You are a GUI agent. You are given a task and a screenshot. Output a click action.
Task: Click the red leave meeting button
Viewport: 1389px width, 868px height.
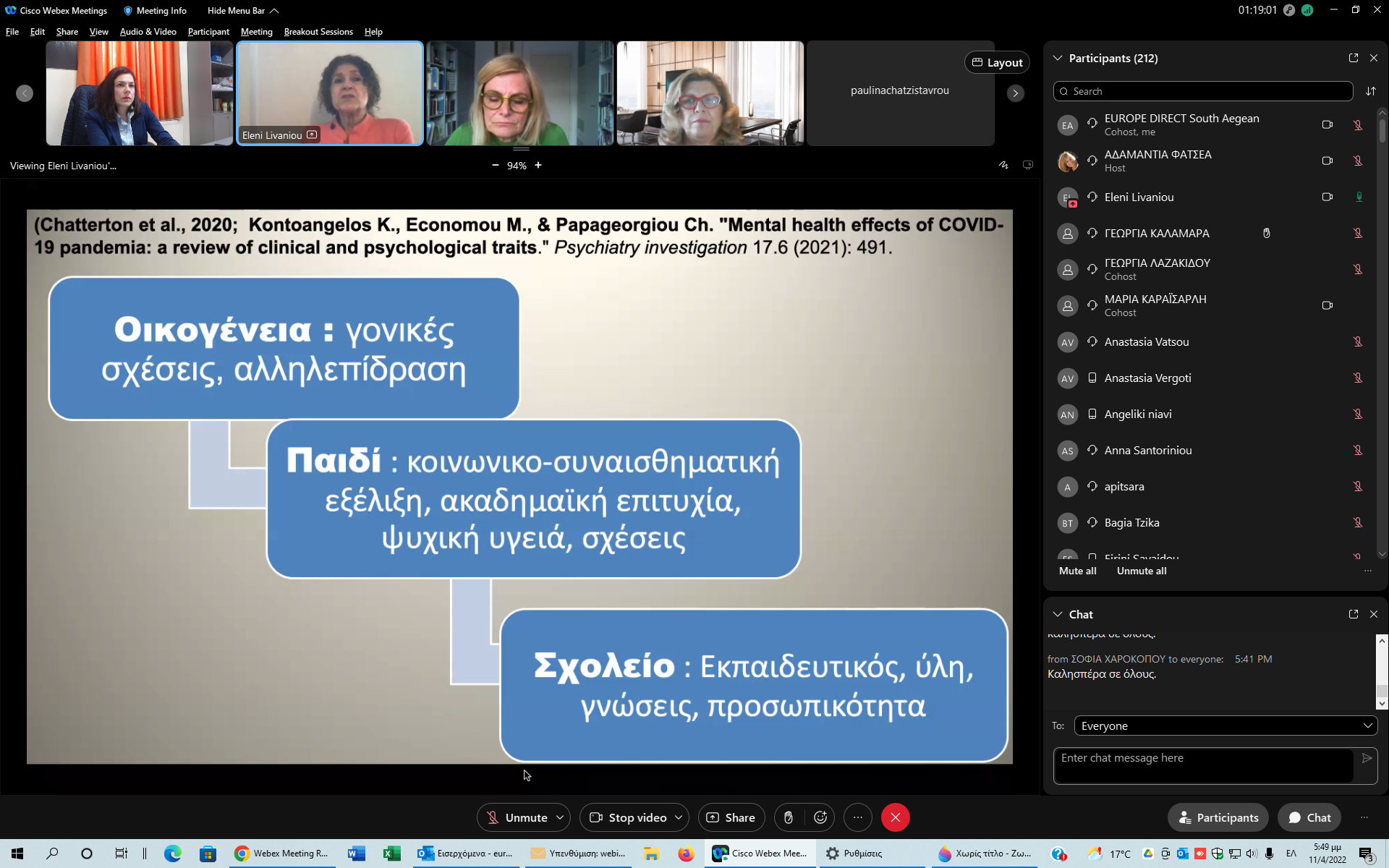[x=896, y=817]
